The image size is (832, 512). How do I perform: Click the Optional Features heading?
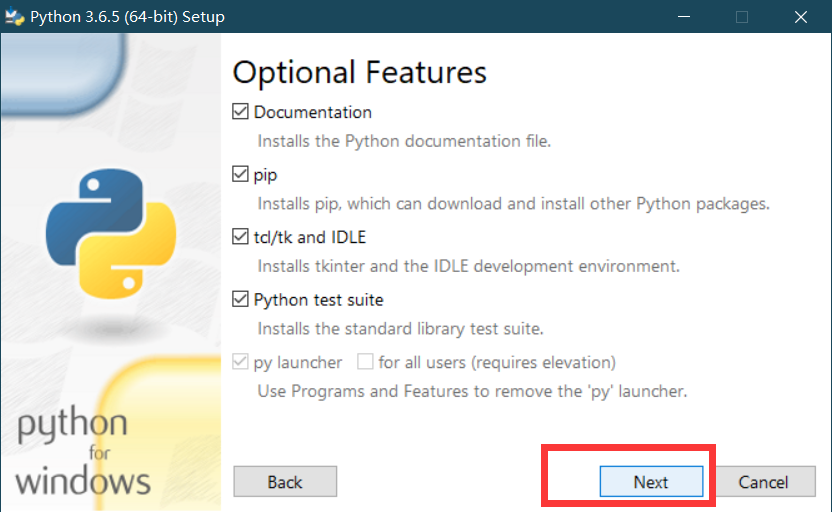pyautogui.click(x=359, y=72)
